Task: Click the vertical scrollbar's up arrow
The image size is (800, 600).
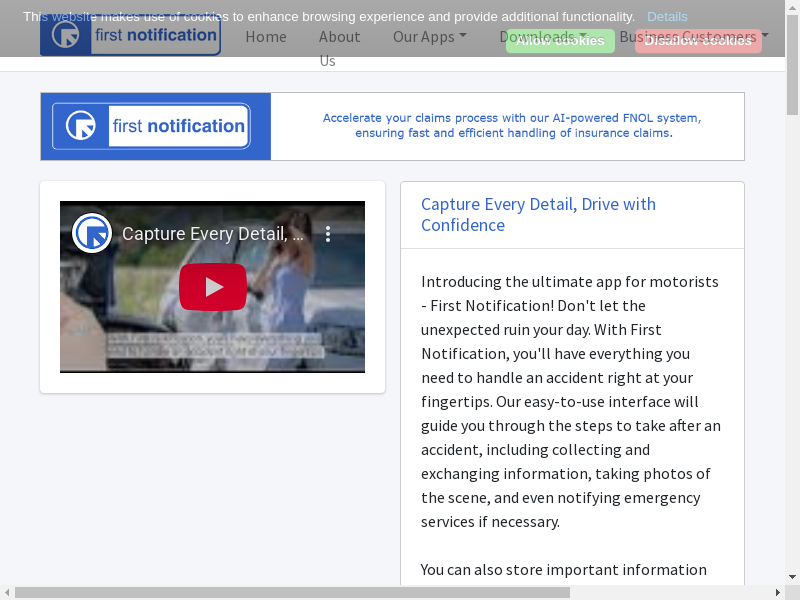Action: [792, 7]
